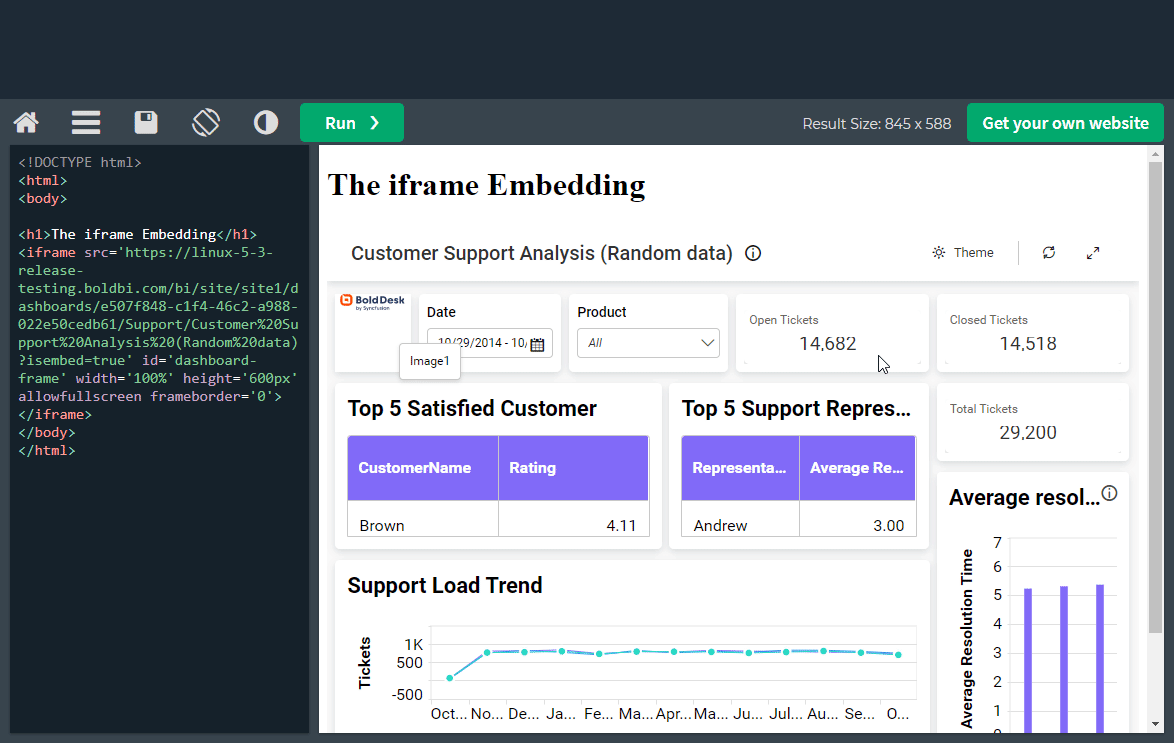The width and height of the screenshot is (1174, 743).
Task: Click the save code floppy disk icon
Action: point(146,123)
